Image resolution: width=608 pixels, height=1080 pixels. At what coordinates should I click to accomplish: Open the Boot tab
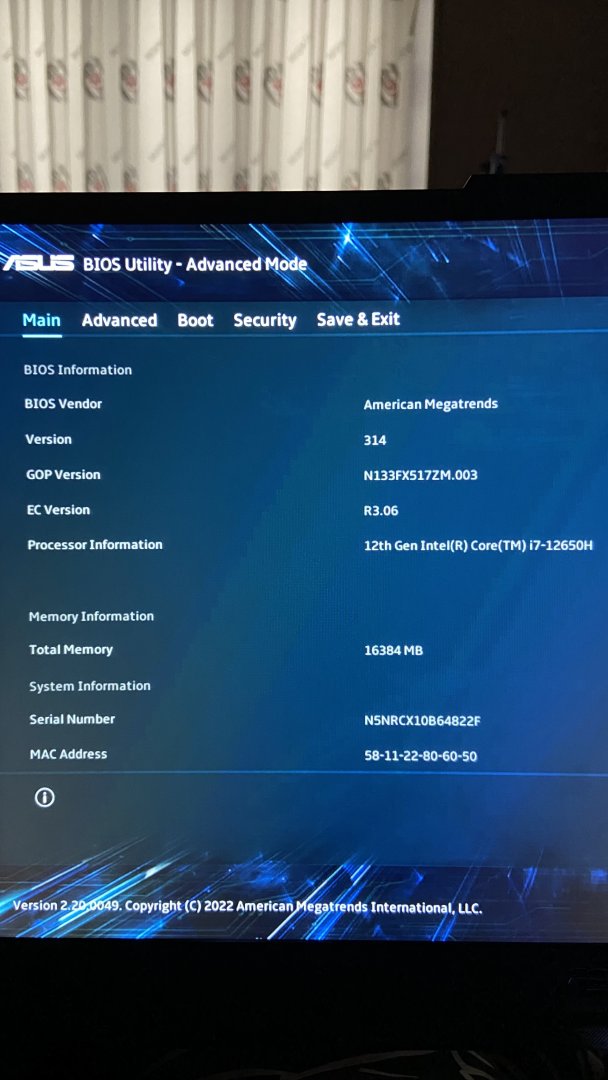196,320
